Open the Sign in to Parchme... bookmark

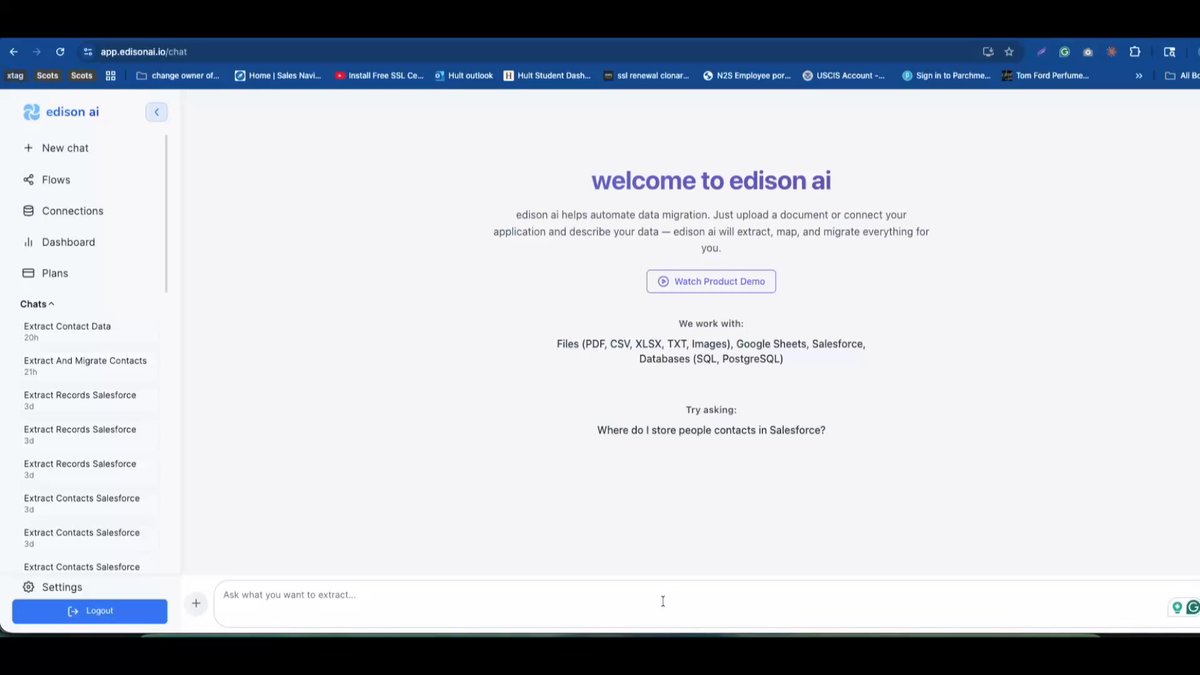point(946,75)
